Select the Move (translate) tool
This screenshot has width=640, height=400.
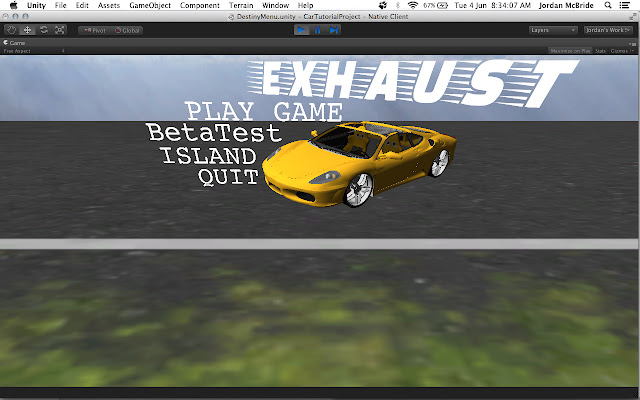point(27,30)
